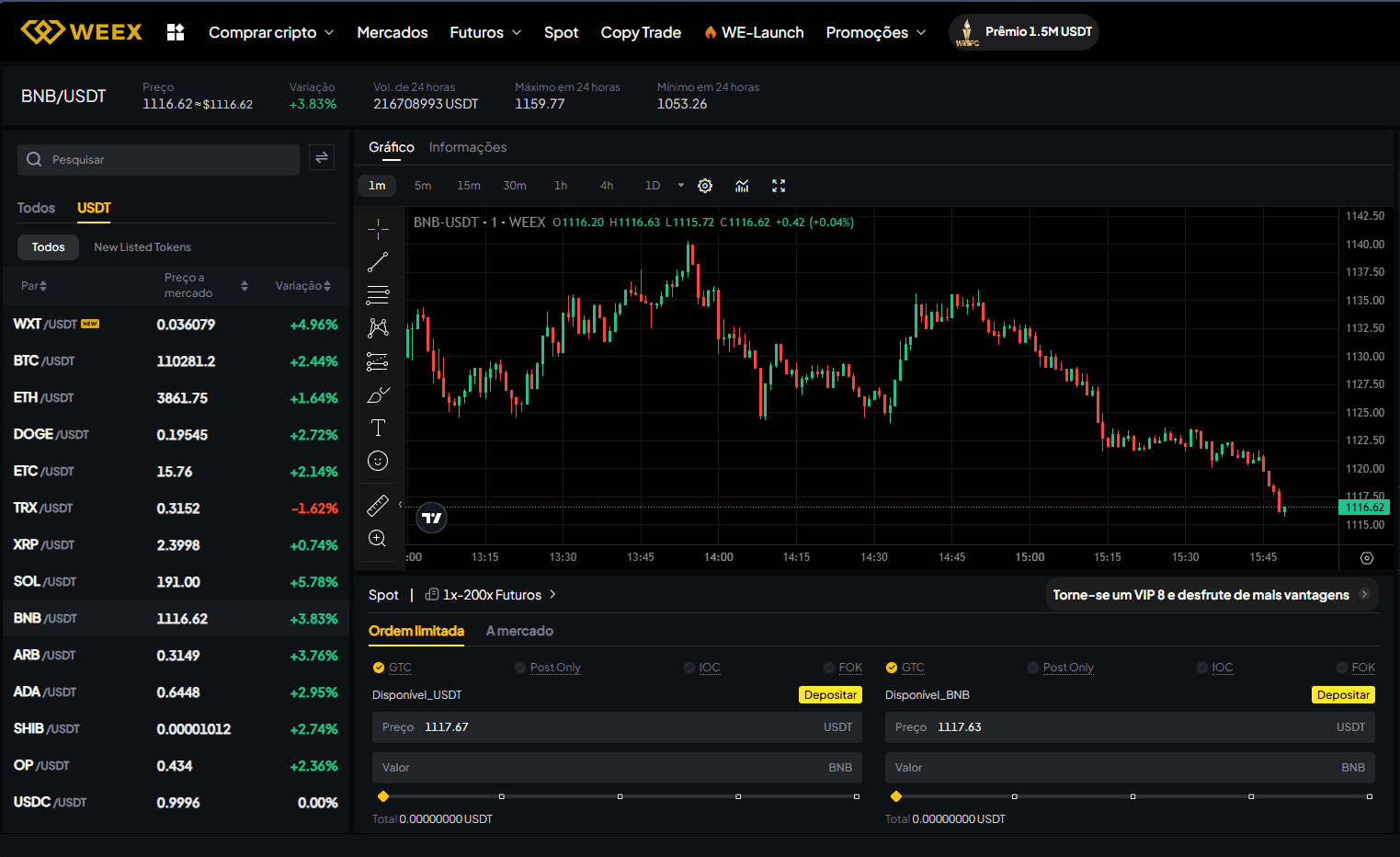Image resolution: width=1400 pixels, height=857 pixels.
Task: Open the emoji annotation tool
Action: [x=378, y=461]
